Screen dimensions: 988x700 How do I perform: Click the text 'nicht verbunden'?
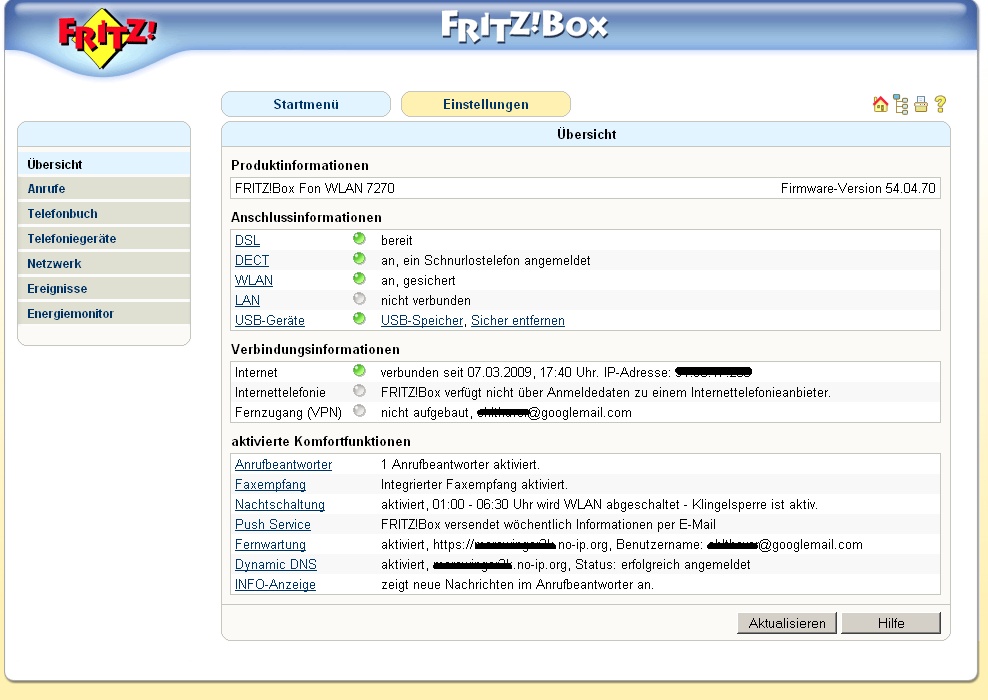[x=426, y=301]
